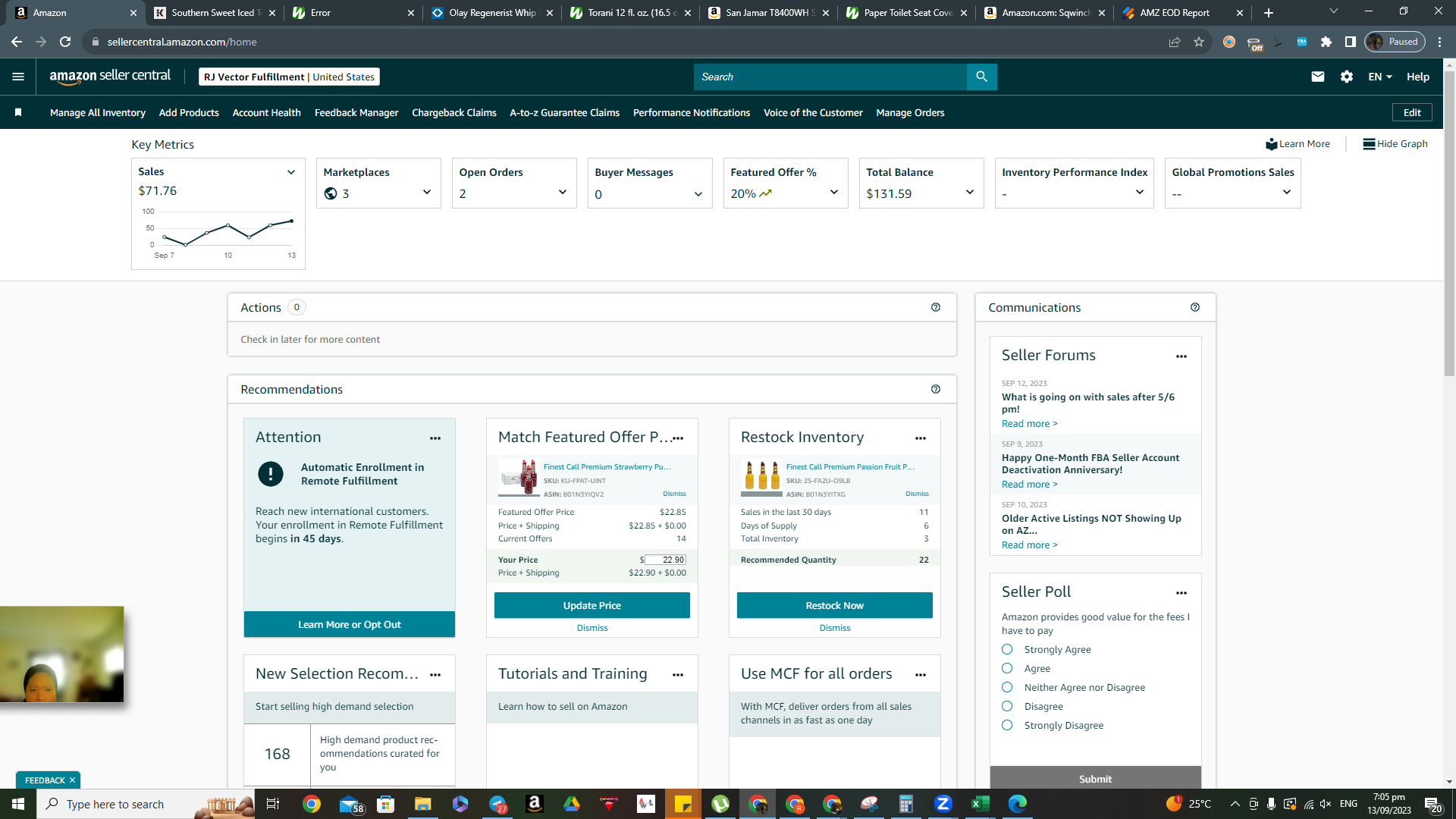The image size is (1456, 819).
Task: Open help for the Recommendations panel
Action: point(936,389)
